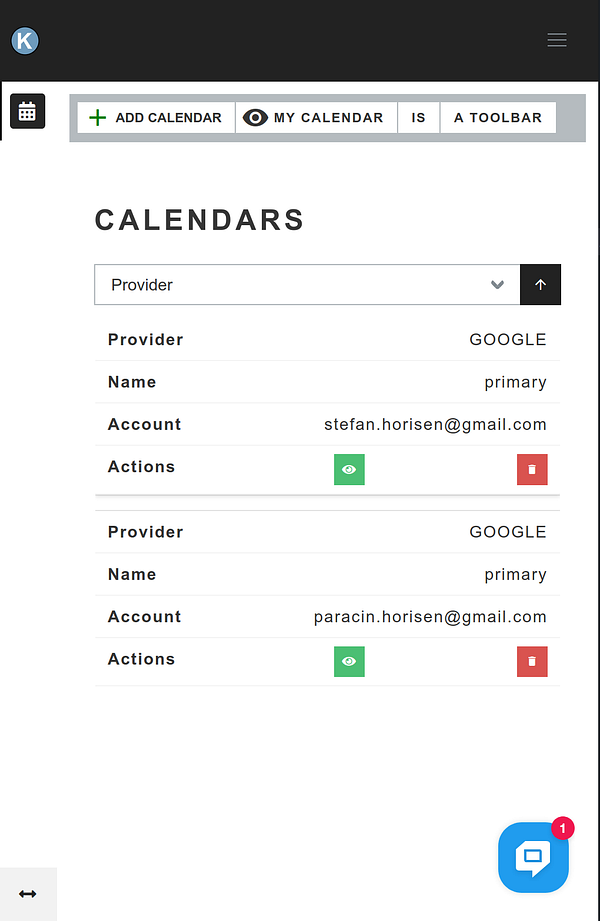Toggle visibility of paracin.horisen calendar
The image size is (600, 921).
tap(349, 661)
